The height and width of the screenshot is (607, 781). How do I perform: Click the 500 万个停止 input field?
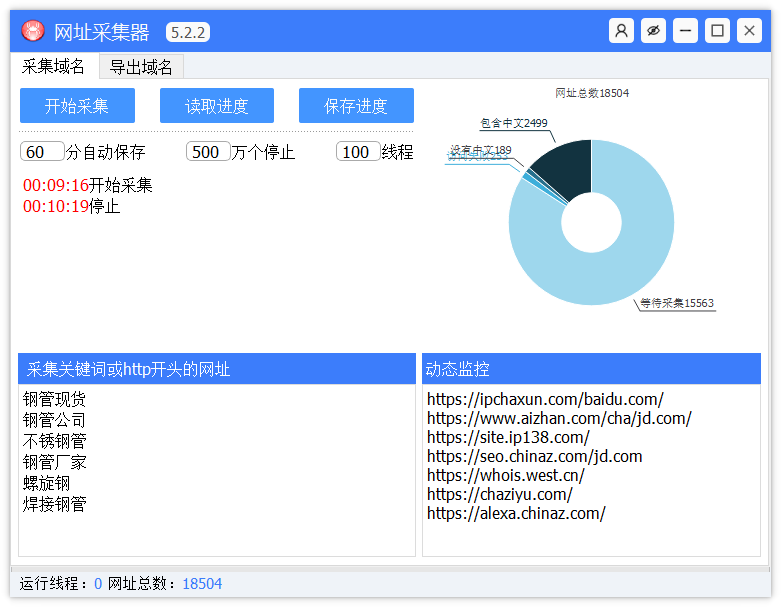(x=208, y=152)
